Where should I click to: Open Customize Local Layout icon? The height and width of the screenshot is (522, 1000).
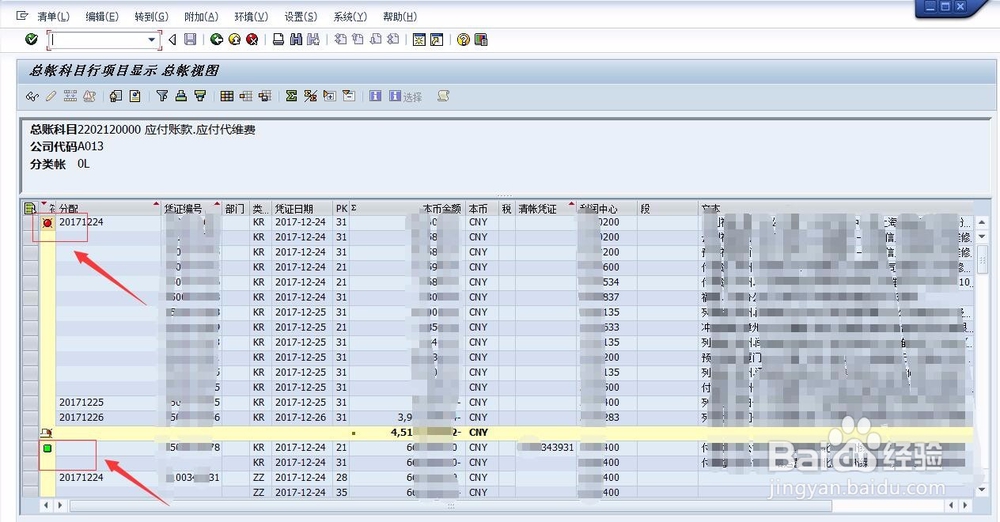(481, 40)
